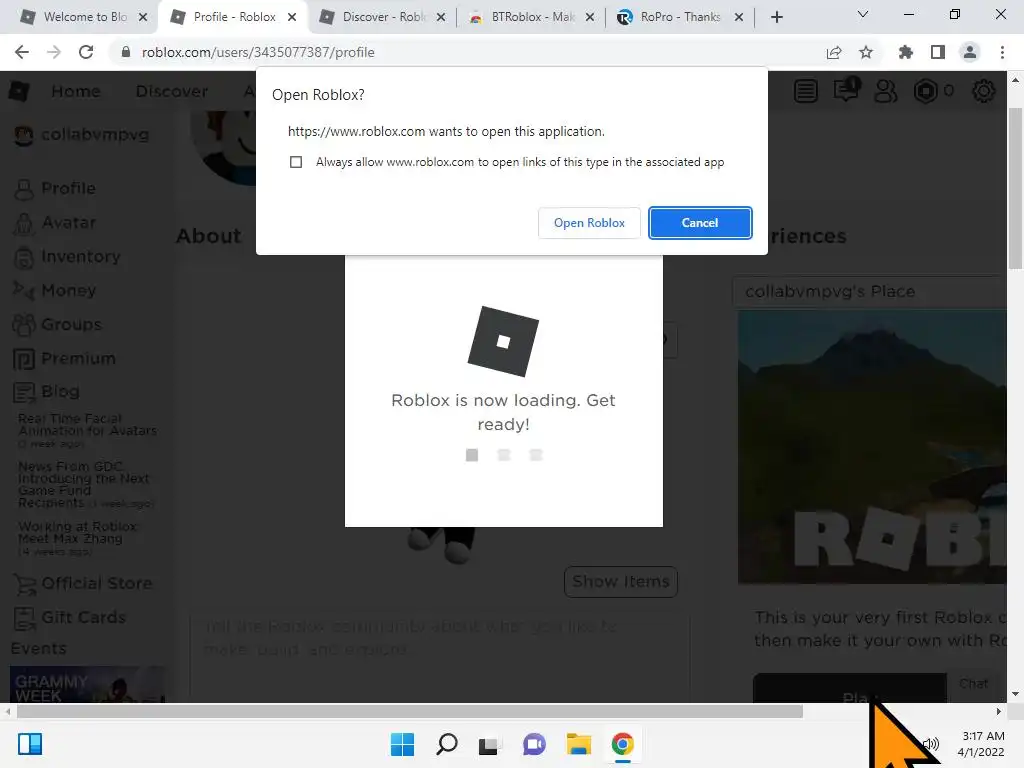
Task: Open Teams Chat on taskbar
Action: [x=534, y=744]
